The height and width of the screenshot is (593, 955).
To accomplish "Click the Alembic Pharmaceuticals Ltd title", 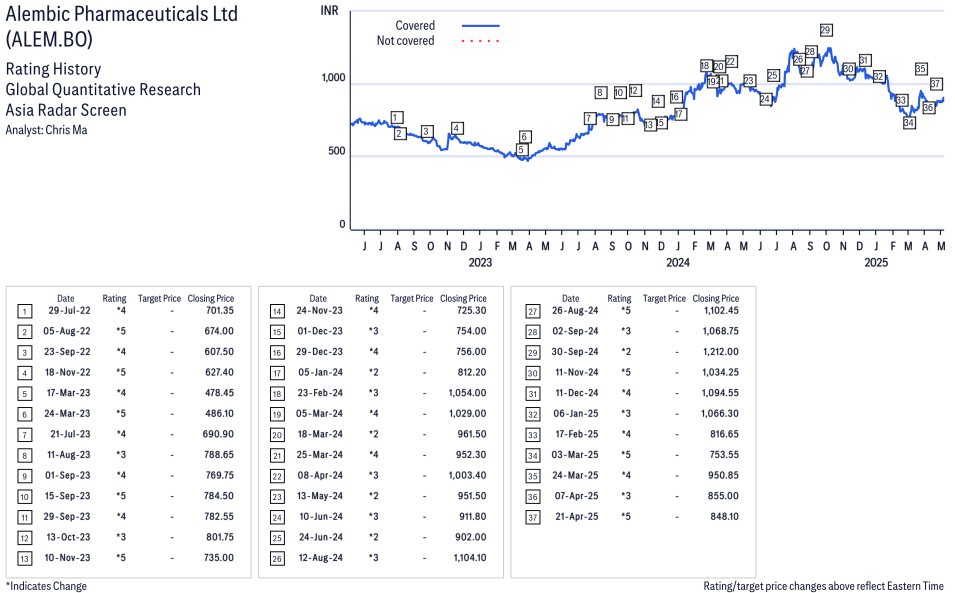I will pyautogui.click(x=122, y=13).
